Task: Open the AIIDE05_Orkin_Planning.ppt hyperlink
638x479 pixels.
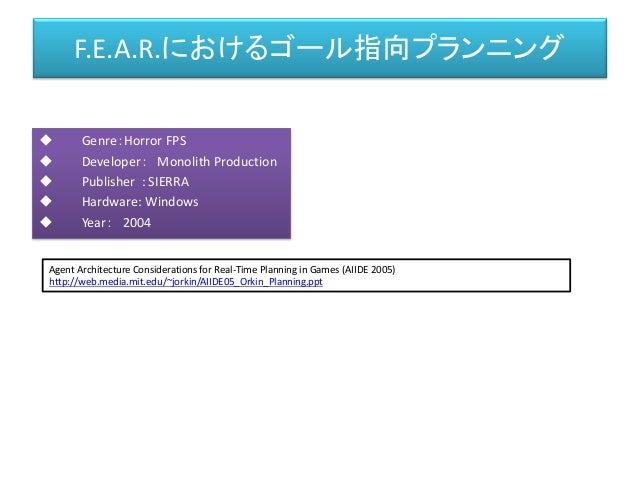Action: click(186, 282)
